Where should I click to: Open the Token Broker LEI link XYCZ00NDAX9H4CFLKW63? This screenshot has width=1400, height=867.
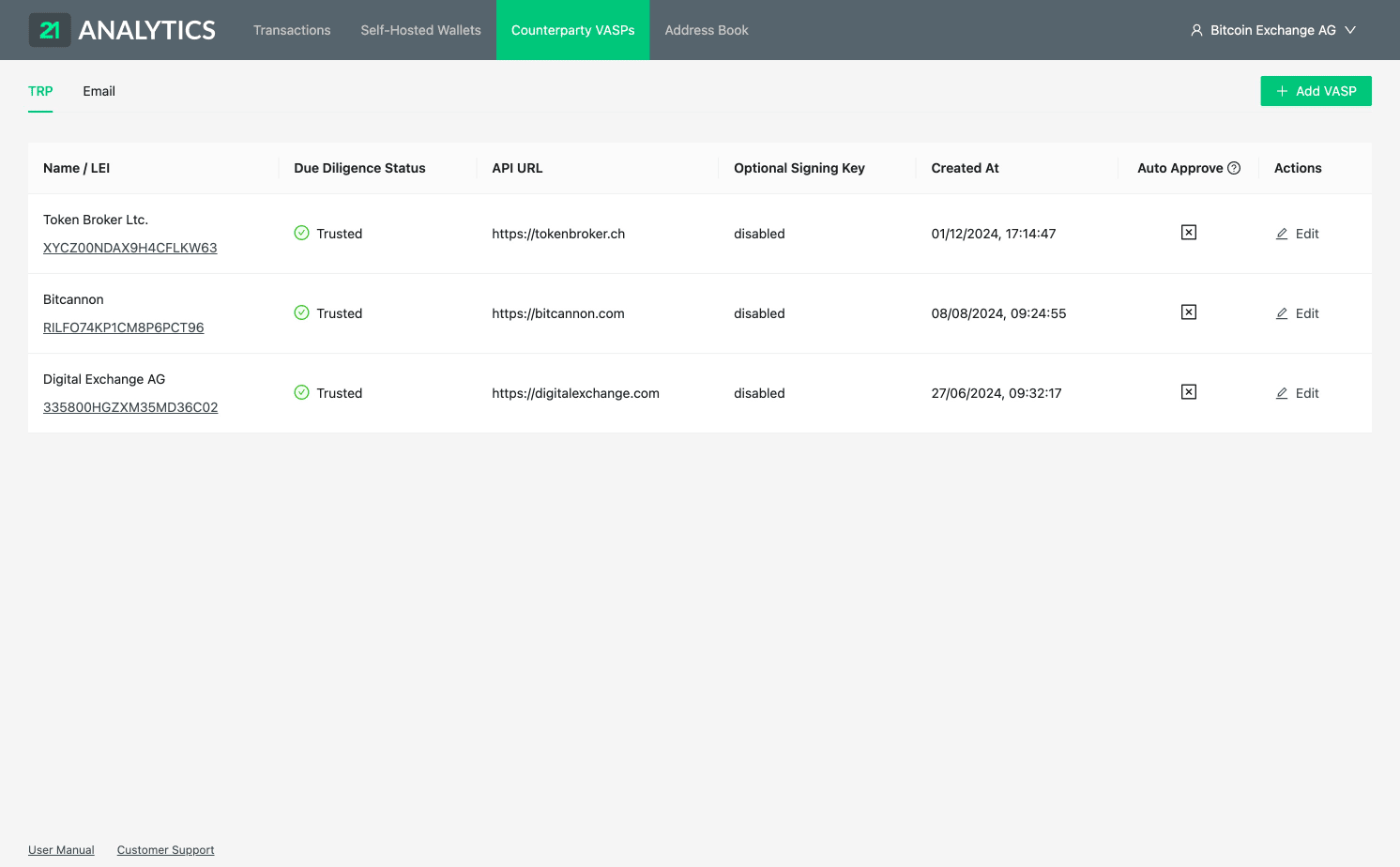point(129,248)
